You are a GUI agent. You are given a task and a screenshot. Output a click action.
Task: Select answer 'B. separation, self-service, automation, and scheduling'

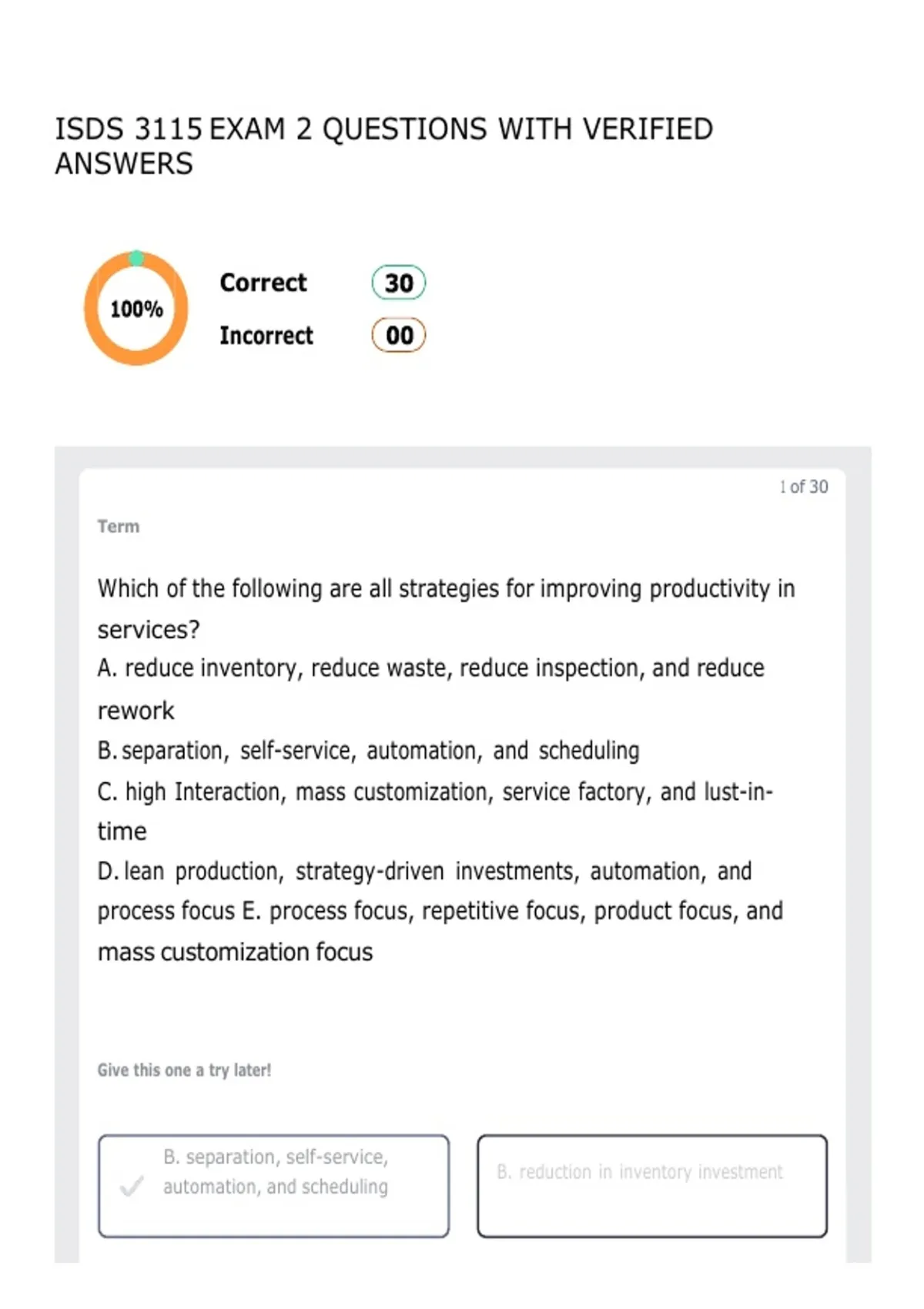273,1186
